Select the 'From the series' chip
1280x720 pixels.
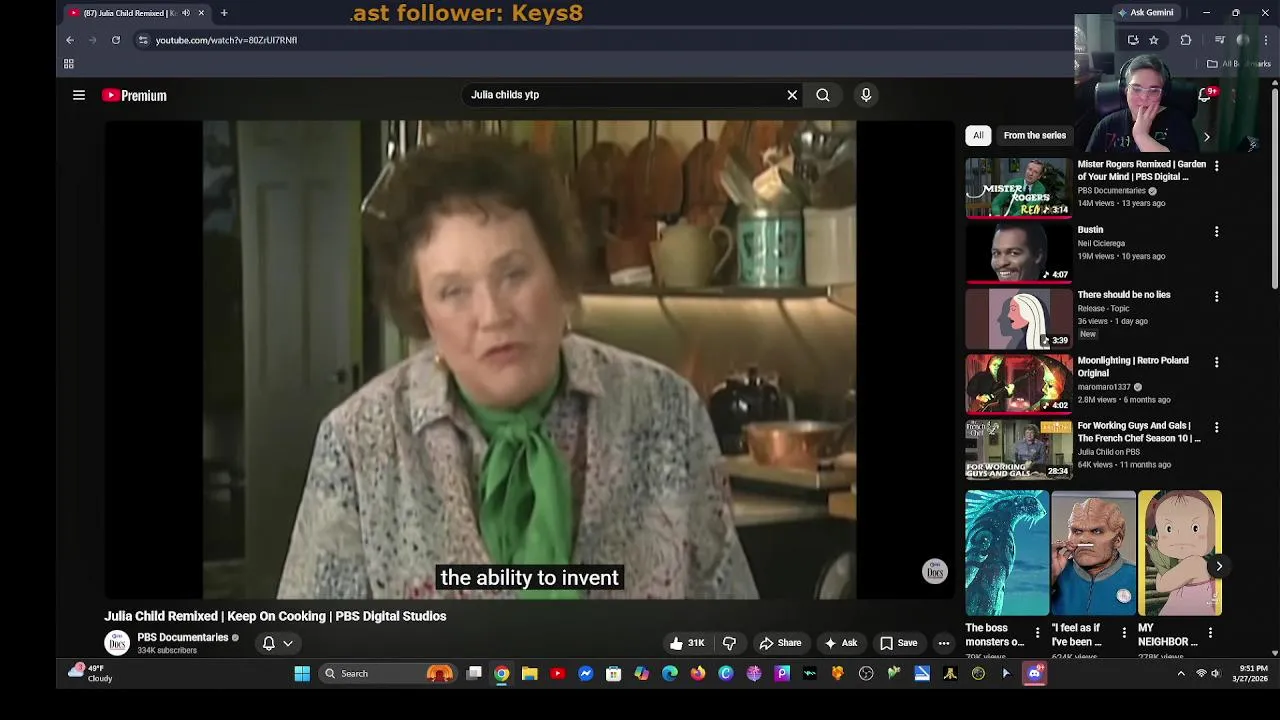[1035, 135]
